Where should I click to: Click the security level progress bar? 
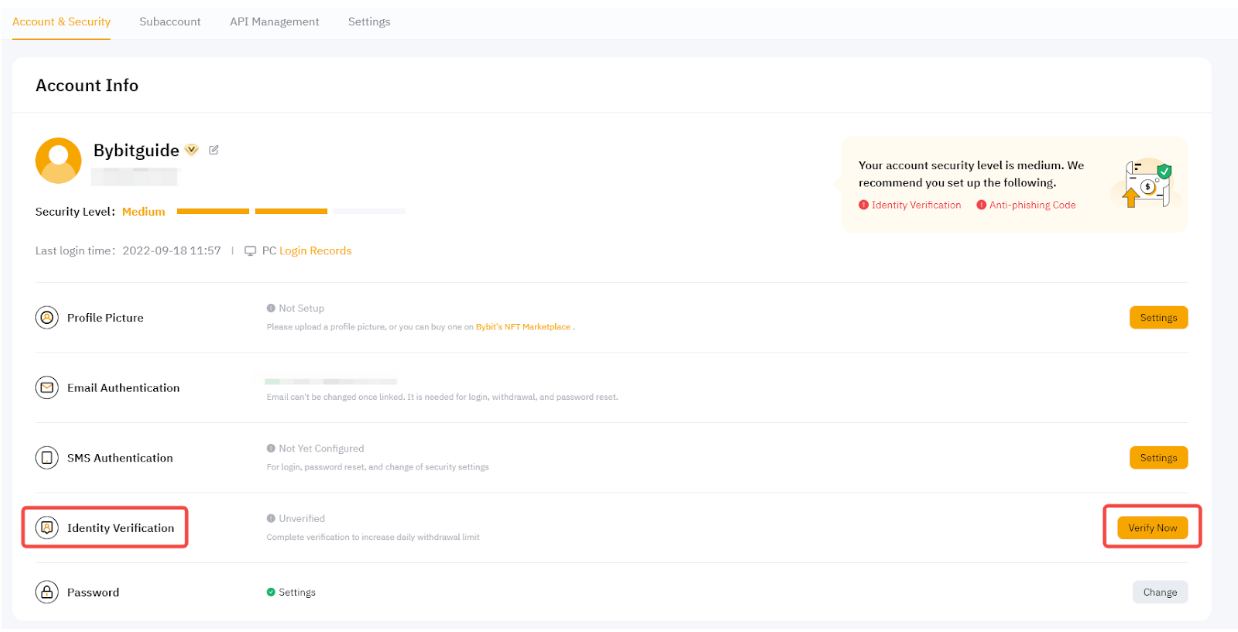coord(290,212)
